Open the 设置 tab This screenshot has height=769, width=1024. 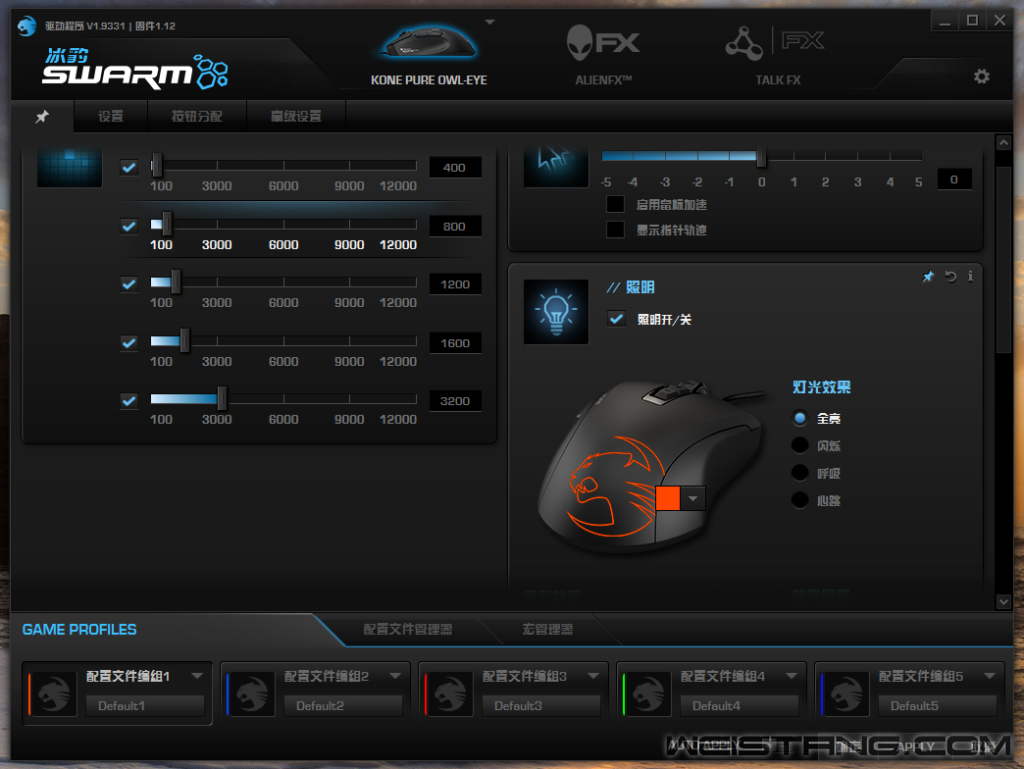(x=111, y=116)
